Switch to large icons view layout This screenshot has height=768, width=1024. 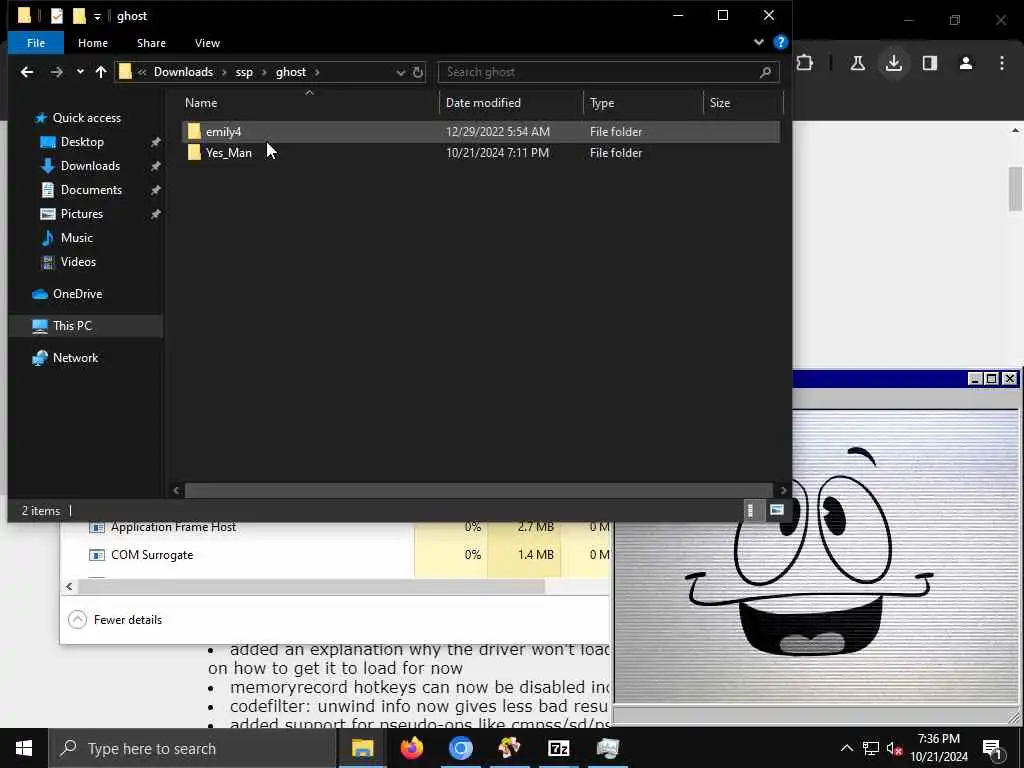click(776, 511)
